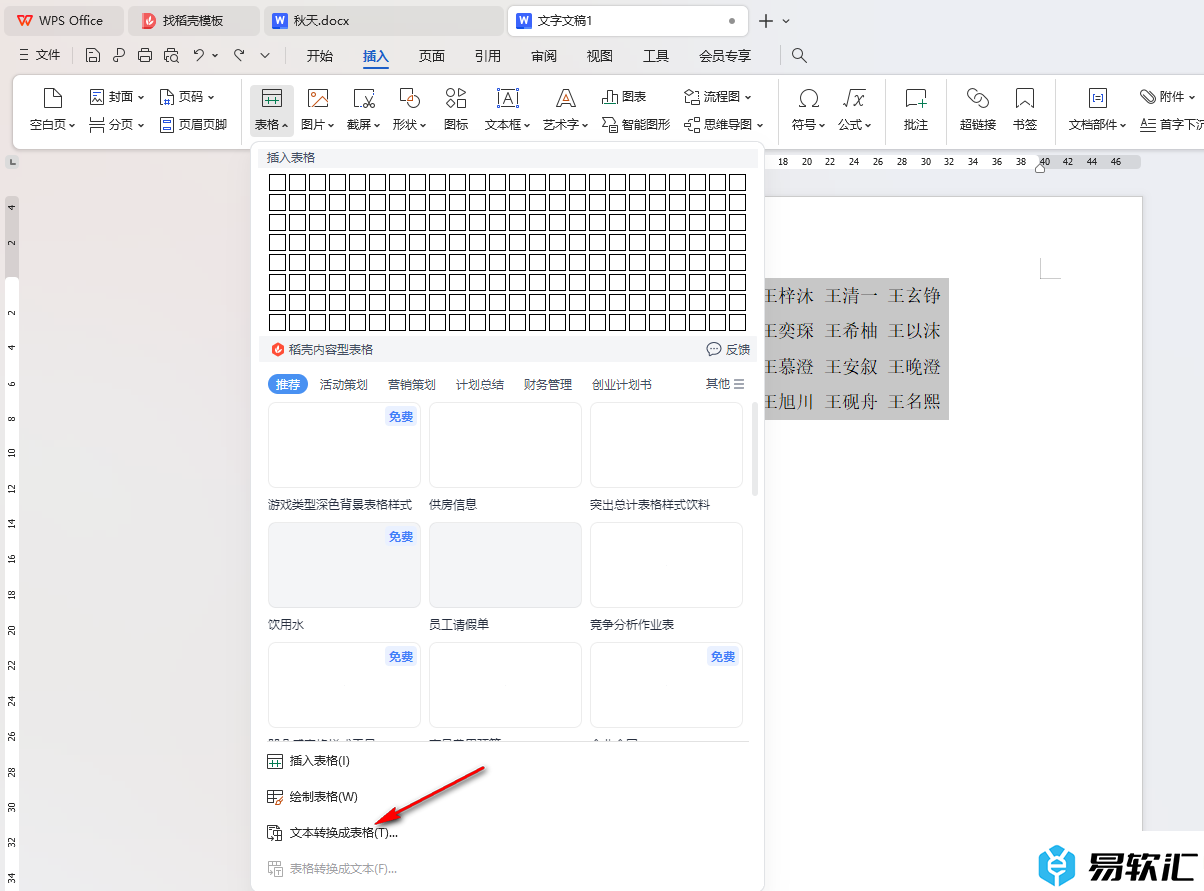The image size is (1204, 891).
Task: Select the 计划总结 template category
Action: [x=480, y=384]
